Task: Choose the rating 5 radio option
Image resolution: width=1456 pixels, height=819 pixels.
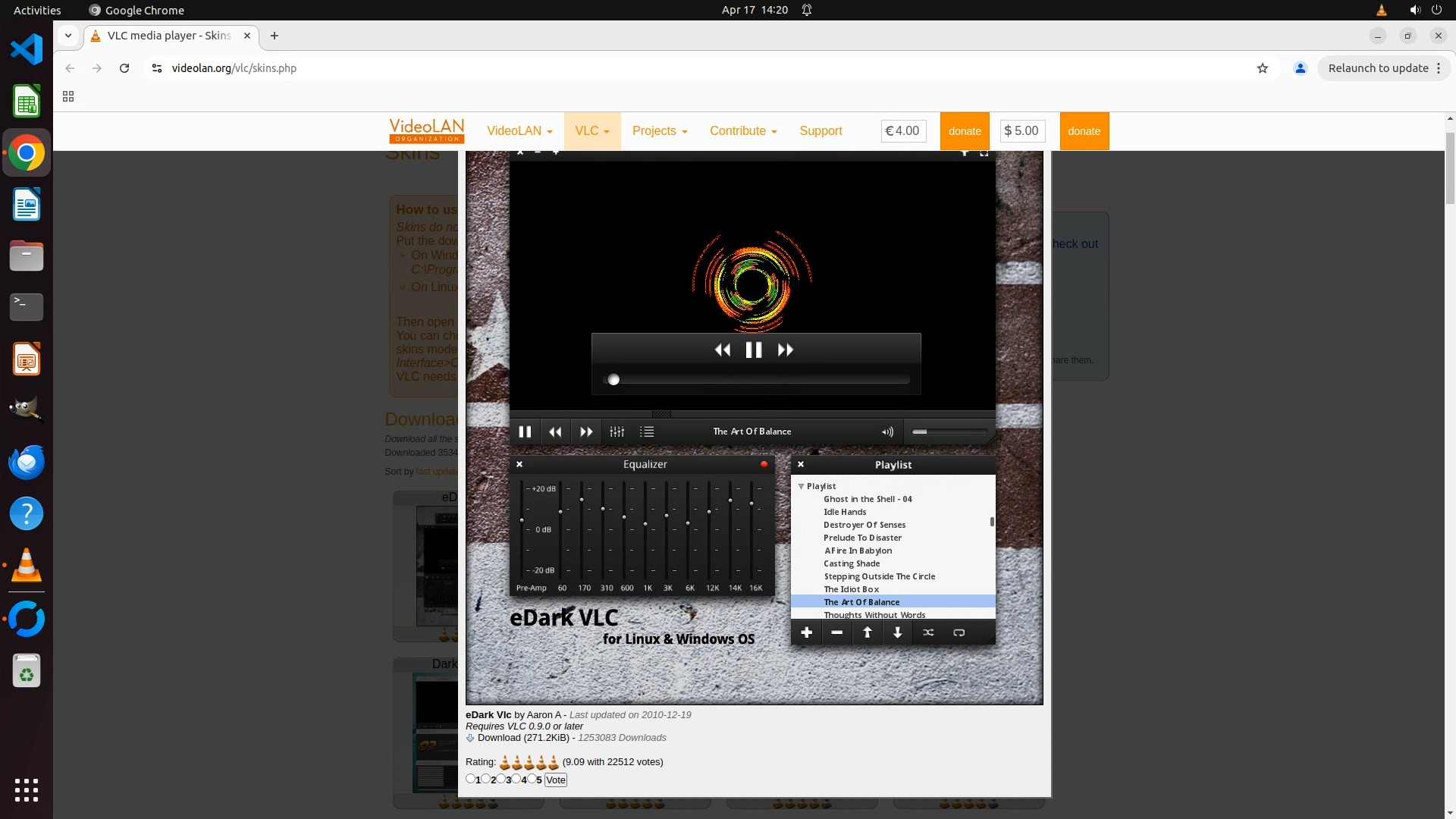Action: click(532, 779)
